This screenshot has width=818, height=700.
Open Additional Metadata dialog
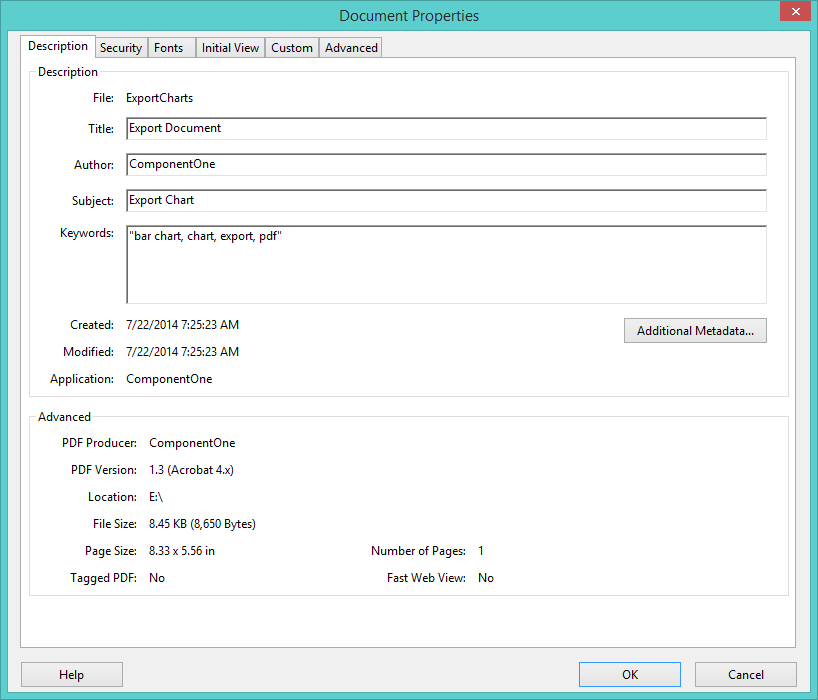pos(695,330)
